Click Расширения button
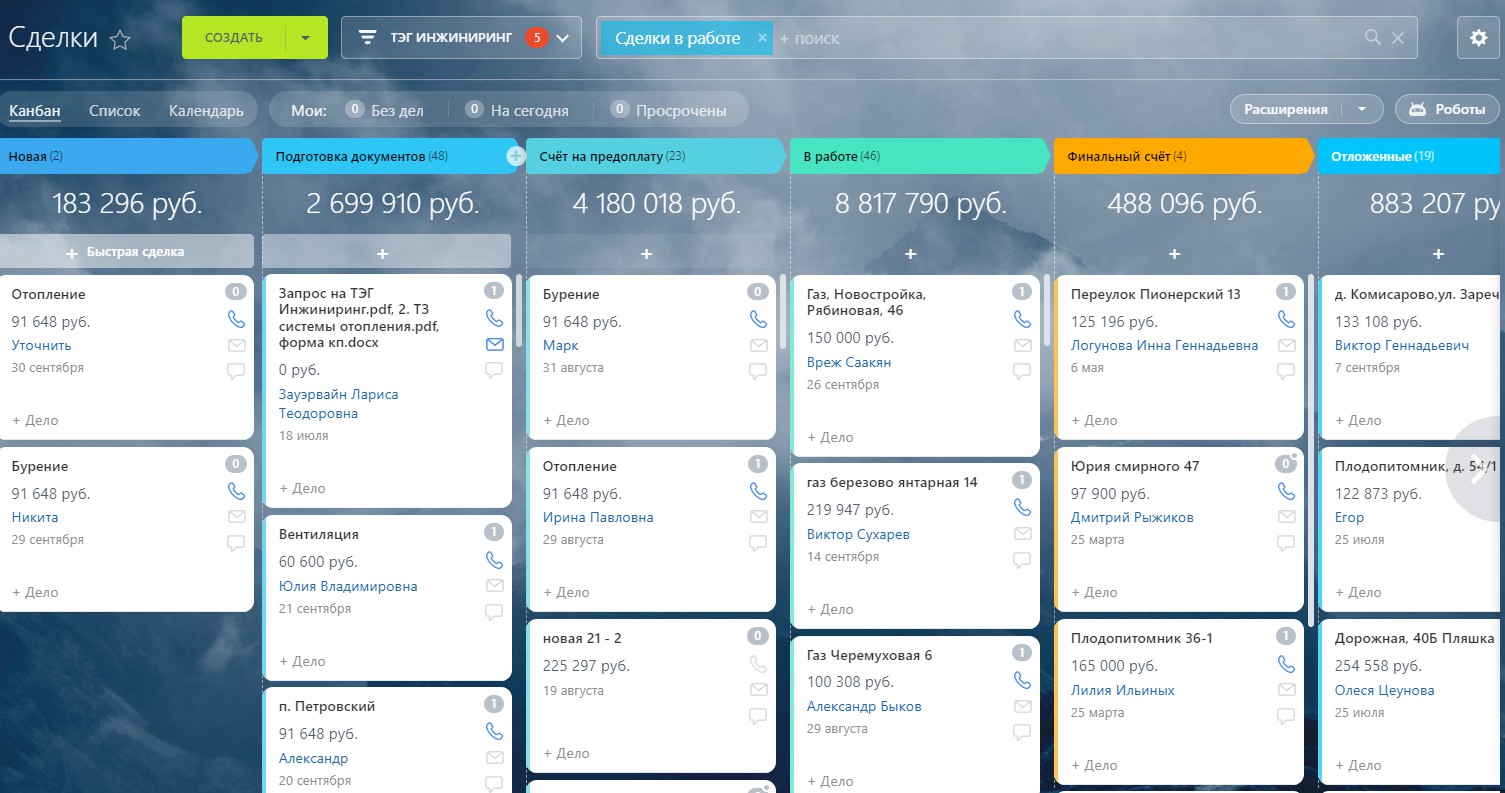 (x=1286, y=109)
